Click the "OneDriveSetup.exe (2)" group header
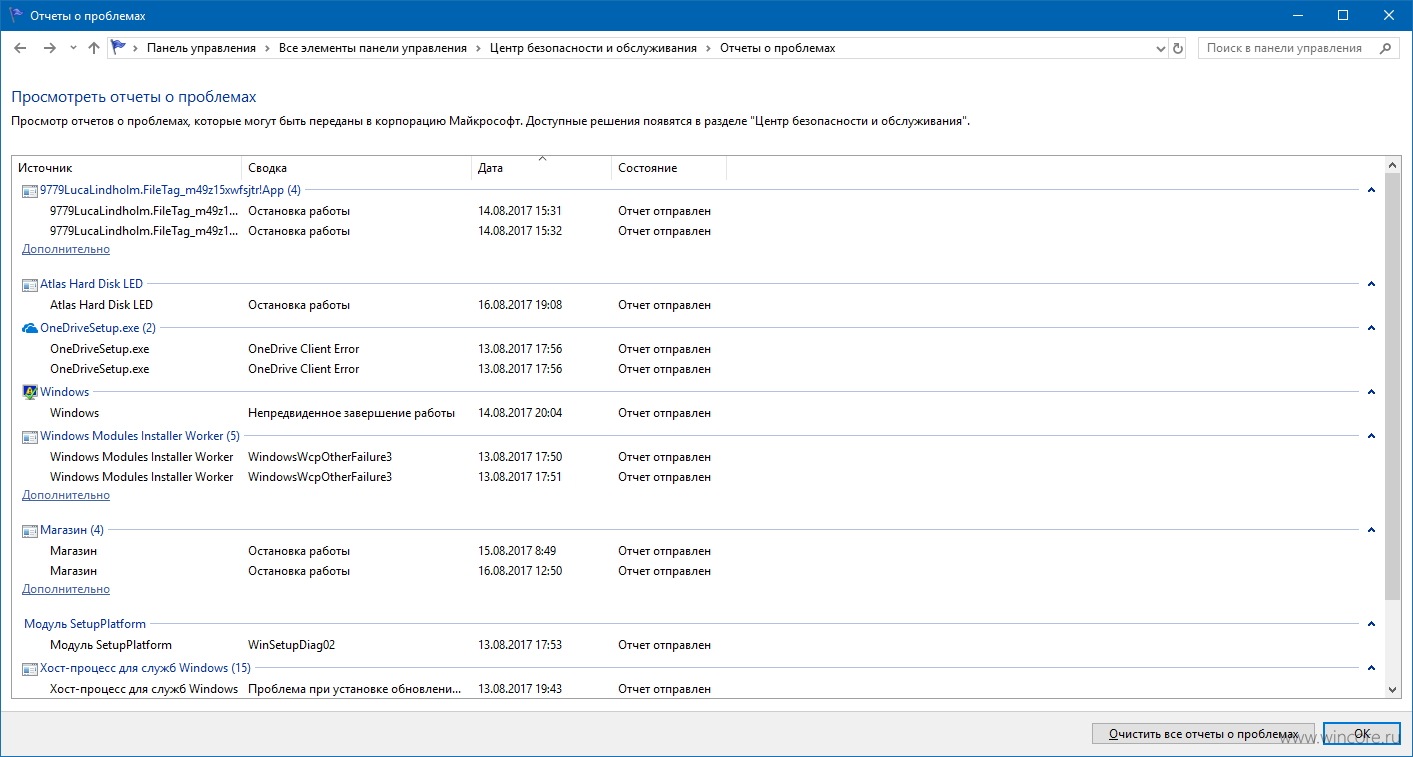 coord(98,328)
